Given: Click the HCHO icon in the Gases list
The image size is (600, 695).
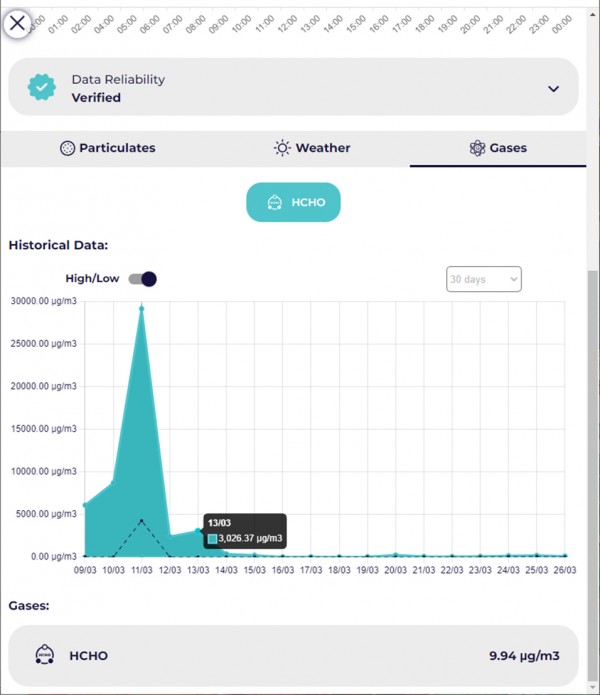Looking at the screenshot, I should [43, 656].
